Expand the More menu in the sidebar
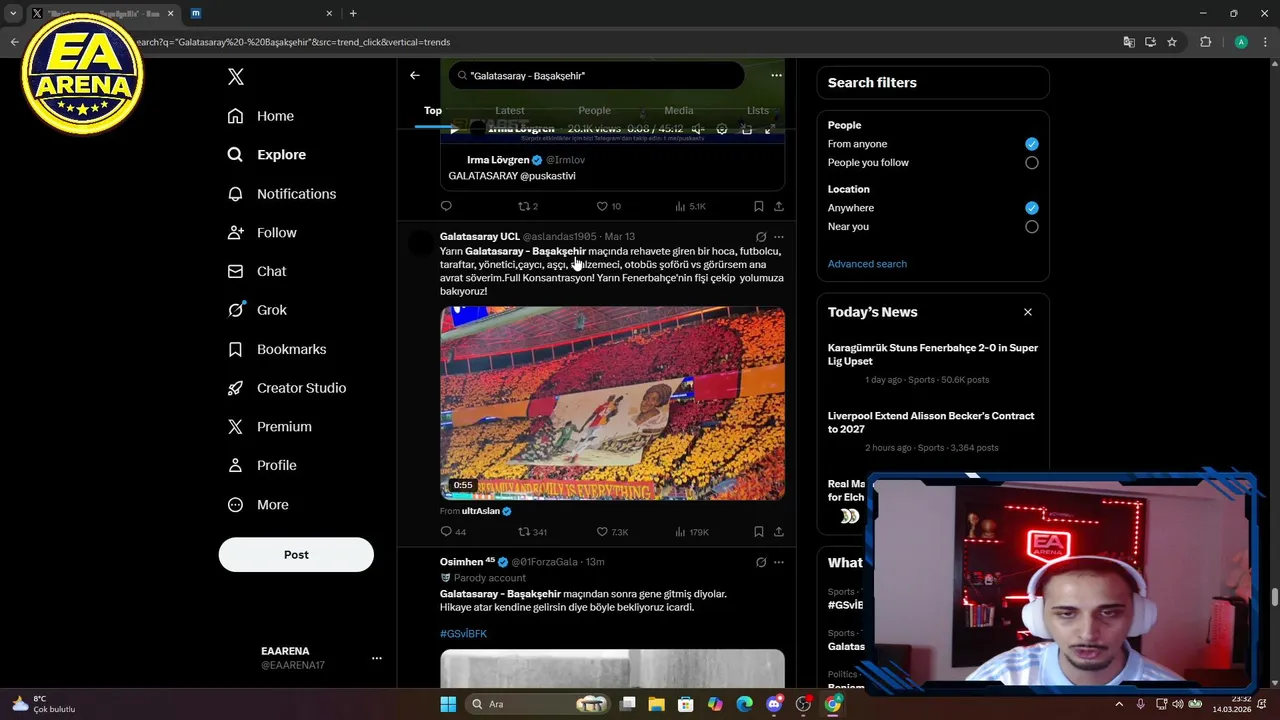This screenshot has height=720, width=1280. coord(257,505)
